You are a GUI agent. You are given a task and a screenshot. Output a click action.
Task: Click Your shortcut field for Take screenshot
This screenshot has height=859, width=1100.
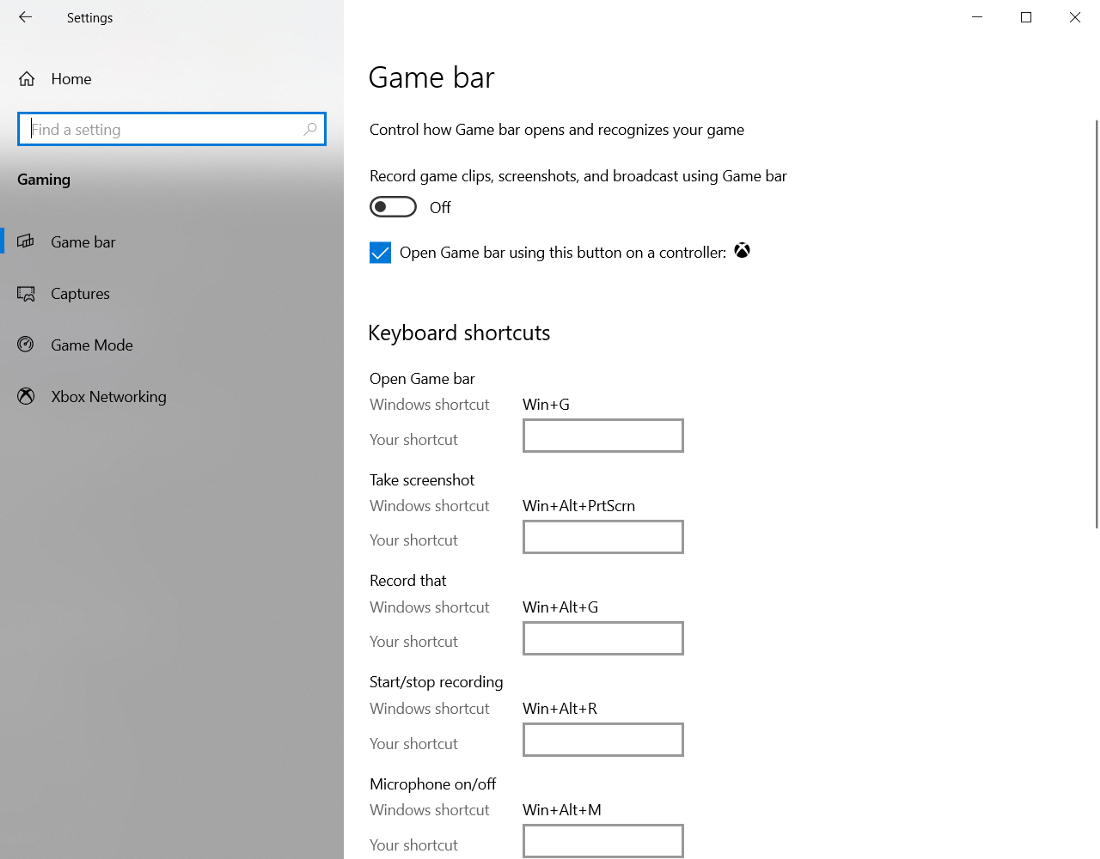click(x=603, y=537)
